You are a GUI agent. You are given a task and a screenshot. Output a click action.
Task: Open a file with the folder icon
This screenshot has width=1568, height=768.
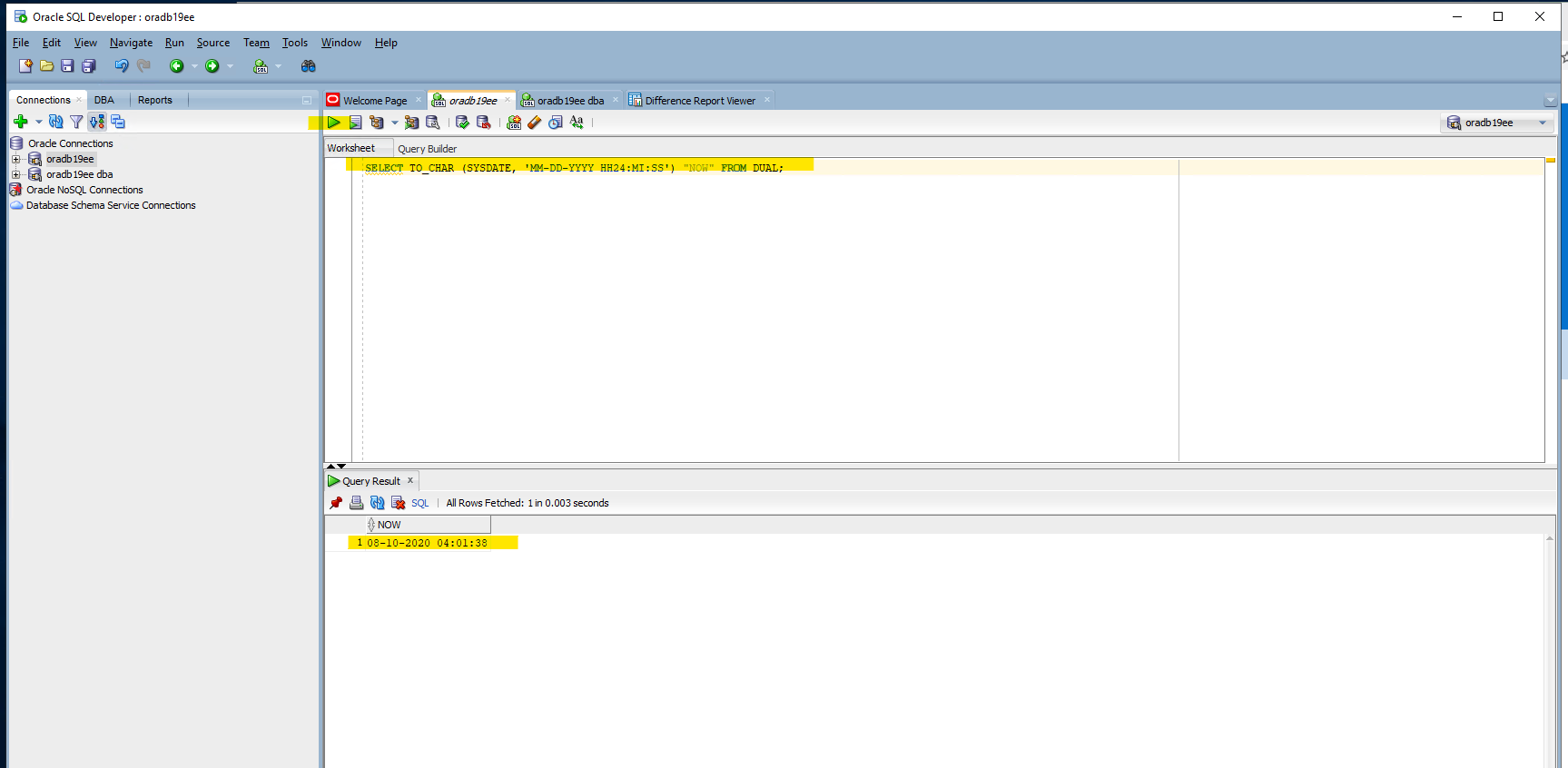[46, 66]
